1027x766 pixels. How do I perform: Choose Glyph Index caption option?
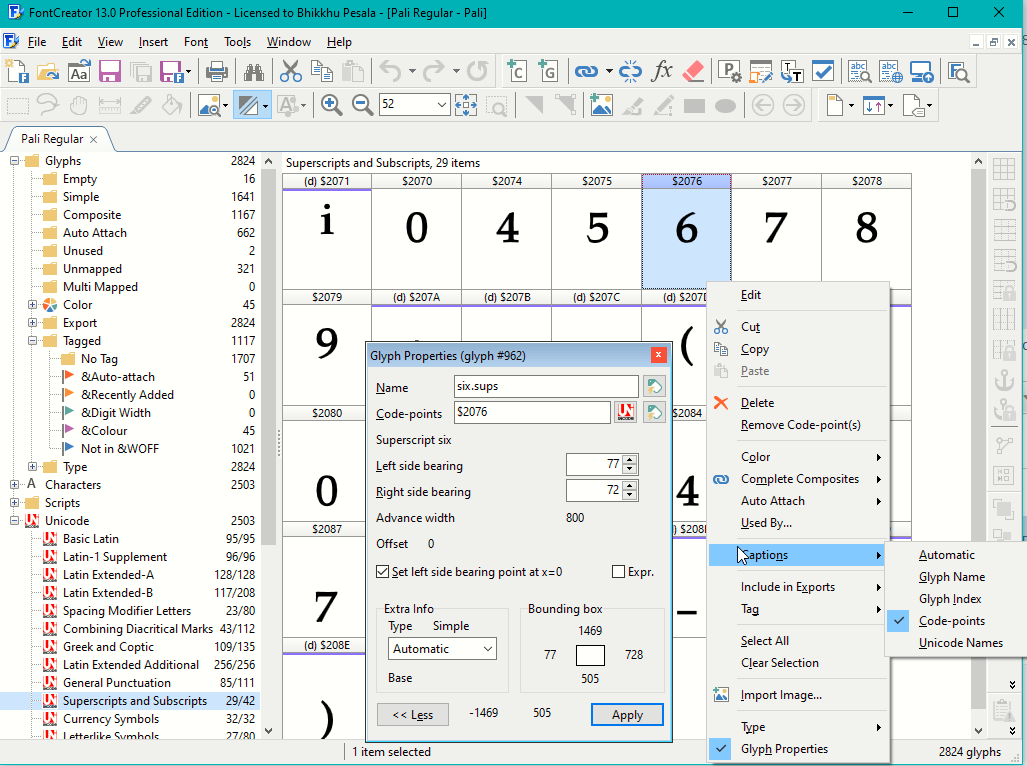point(950,598)
